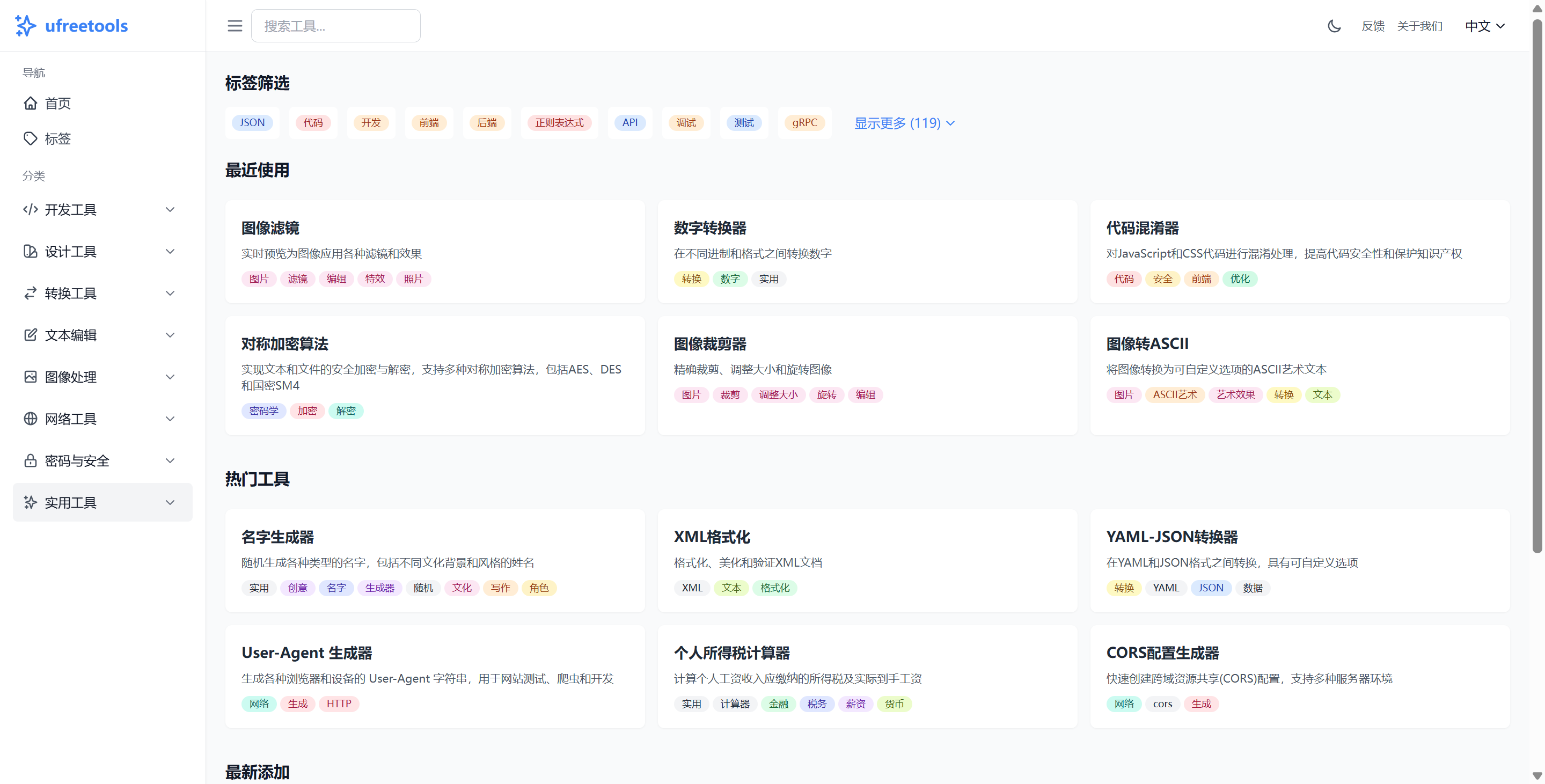Image resolution: width=1545 pixels, height=784 pixels.
Task: Click the code icon for 开发工具
Action: coord(31,209)
